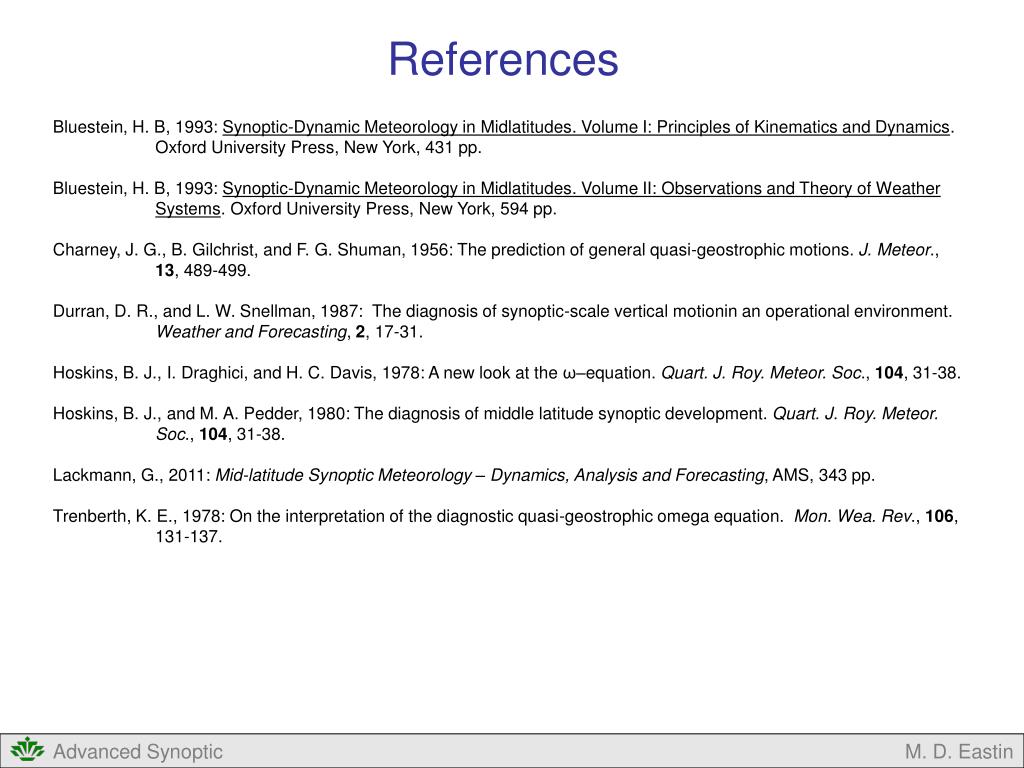Viewport: 1024px width, 768px height.
Task: Open the underlined Volume I: Principles of Kinematics title
Action: [586, 127]
